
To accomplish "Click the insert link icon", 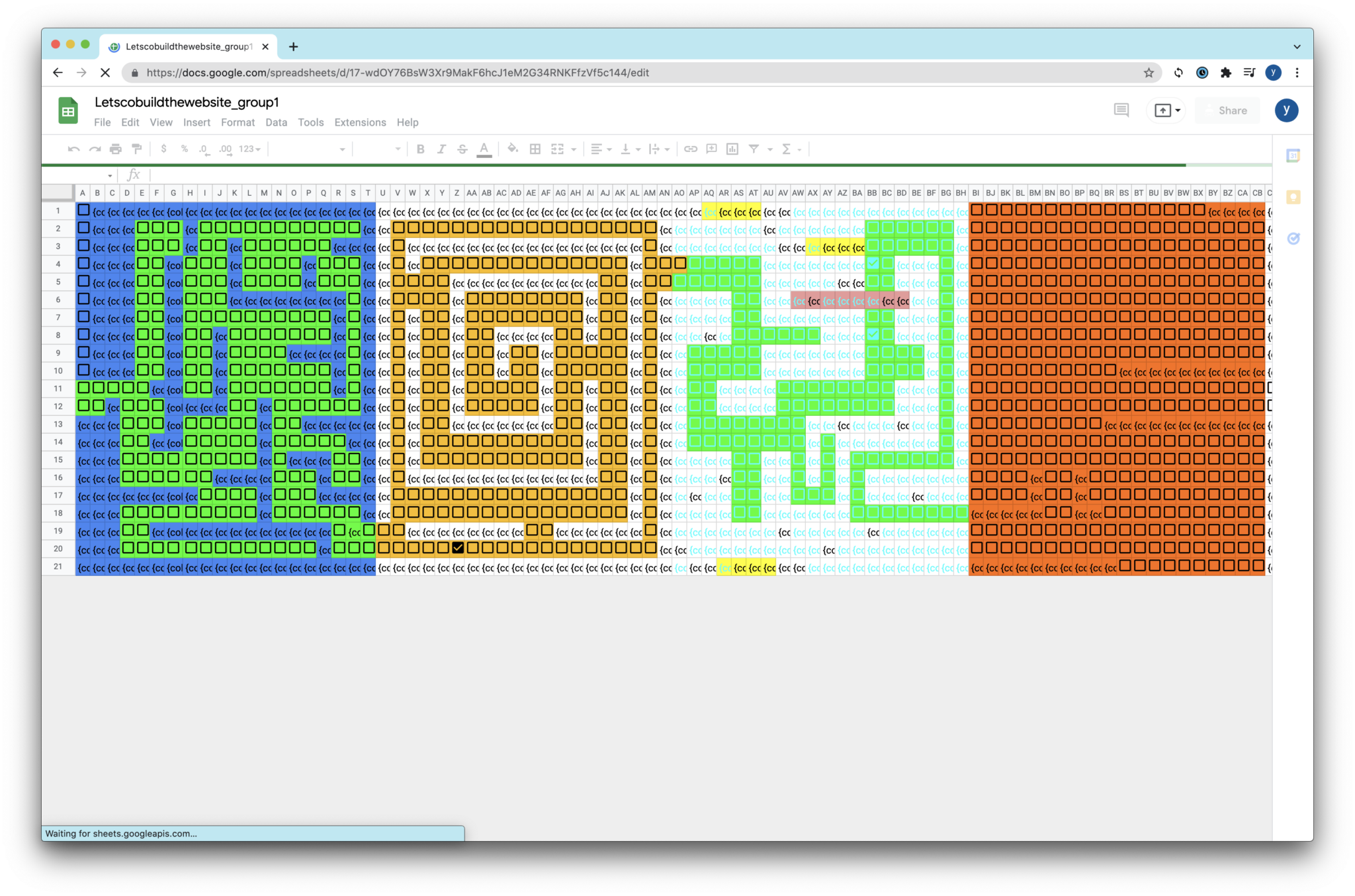I will 691,149.
